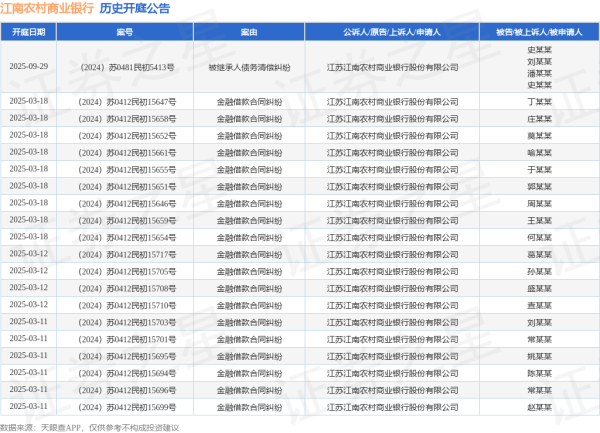Click the 被继承人债务清偿纠纷 cause cell
This screenshot has width=600, height=433.
point(249,68)
